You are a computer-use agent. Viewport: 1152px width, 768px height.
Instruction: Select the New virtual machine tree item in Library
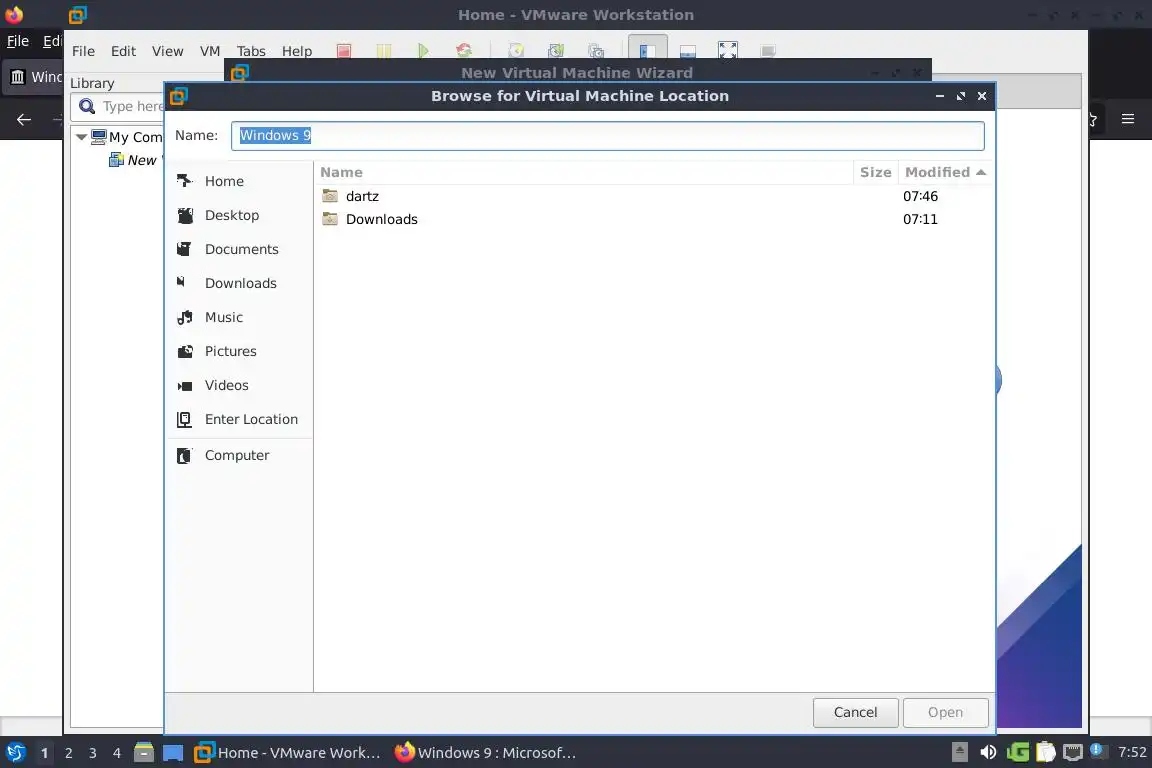(134, 160)
